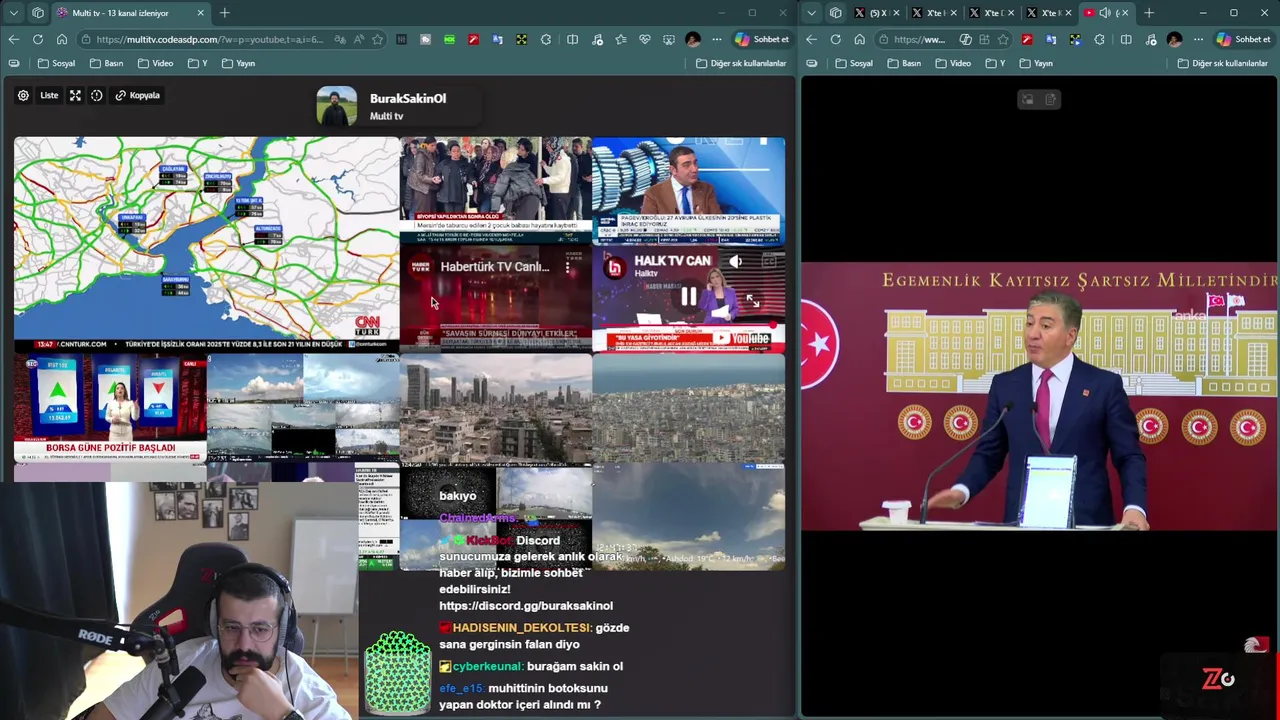Open Habertürk TV video three-dot menu

(568, 267)
